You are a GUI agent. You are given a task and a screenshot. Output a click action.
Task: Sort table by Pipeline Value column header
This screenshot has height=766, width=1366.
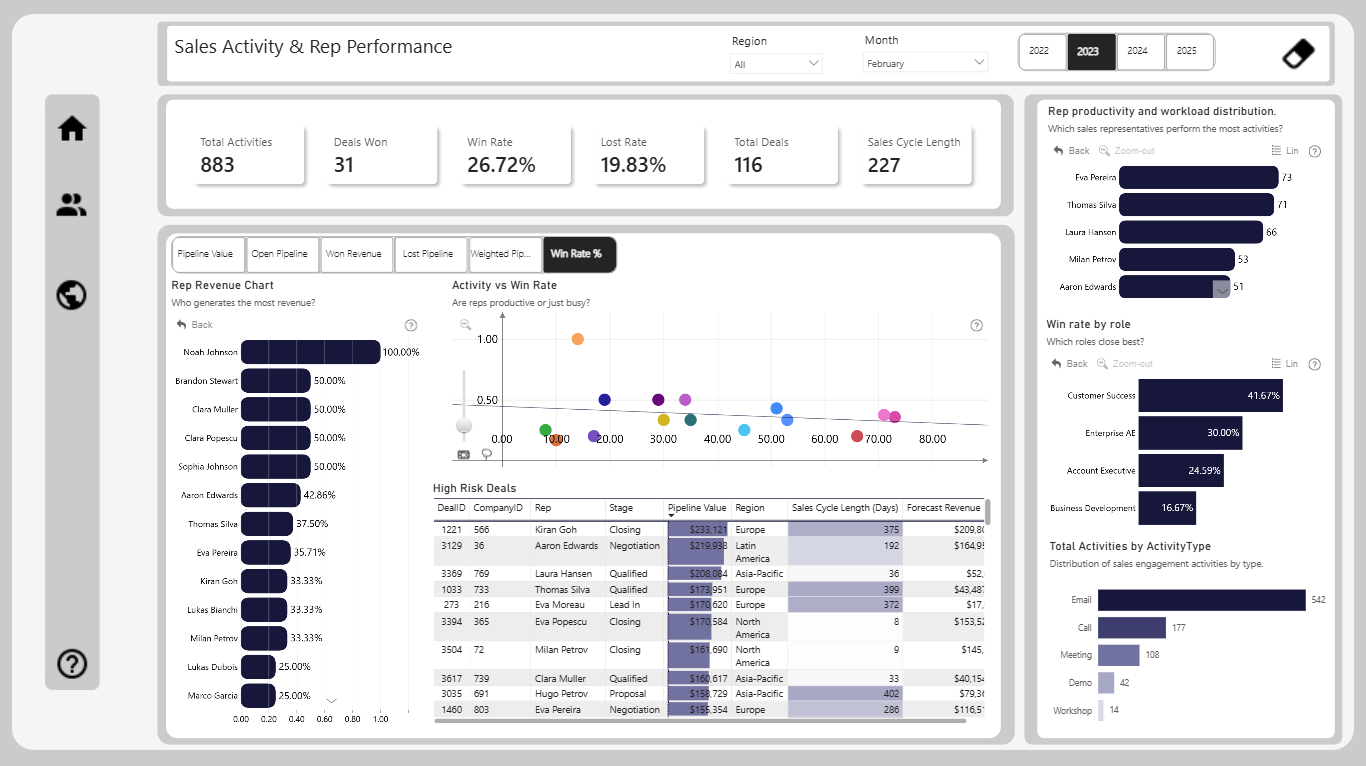[x=698, y=508]
